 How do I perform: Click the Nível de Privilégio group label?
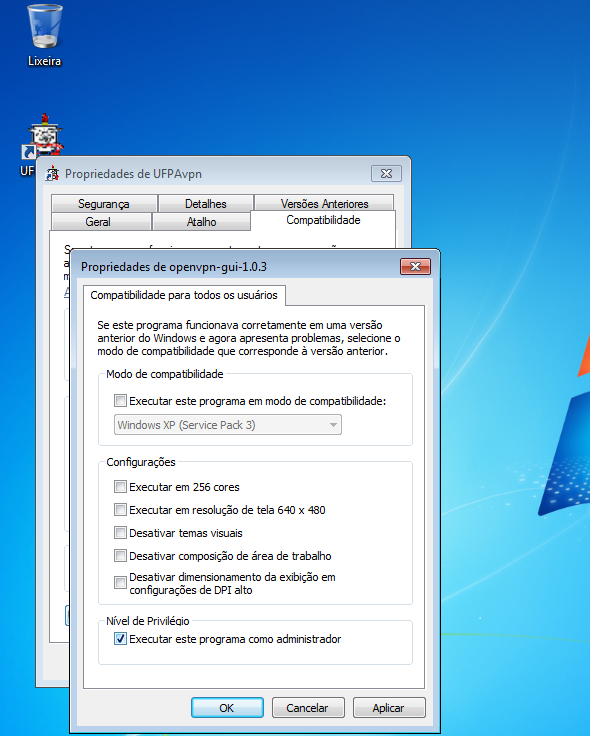148,621
